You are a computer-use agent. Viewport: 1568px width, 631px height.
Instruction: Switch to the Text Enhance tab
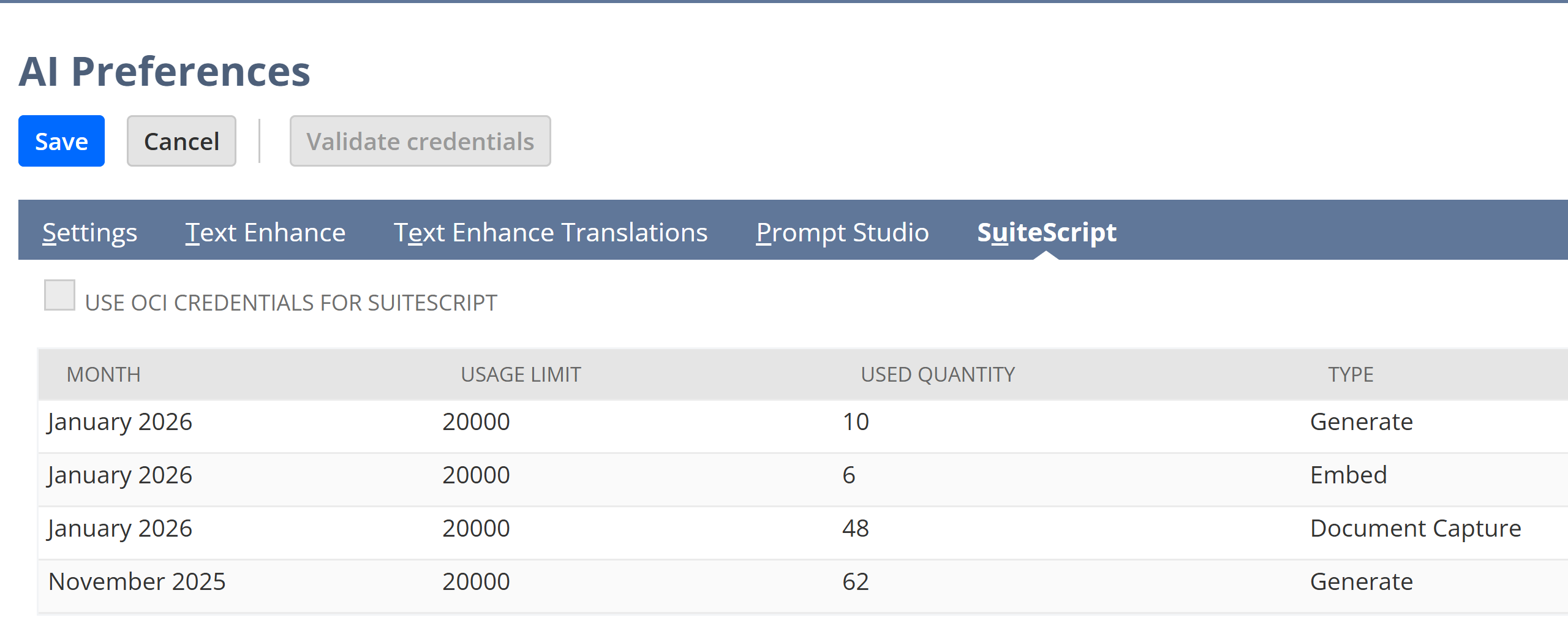[x=265, y=233]
